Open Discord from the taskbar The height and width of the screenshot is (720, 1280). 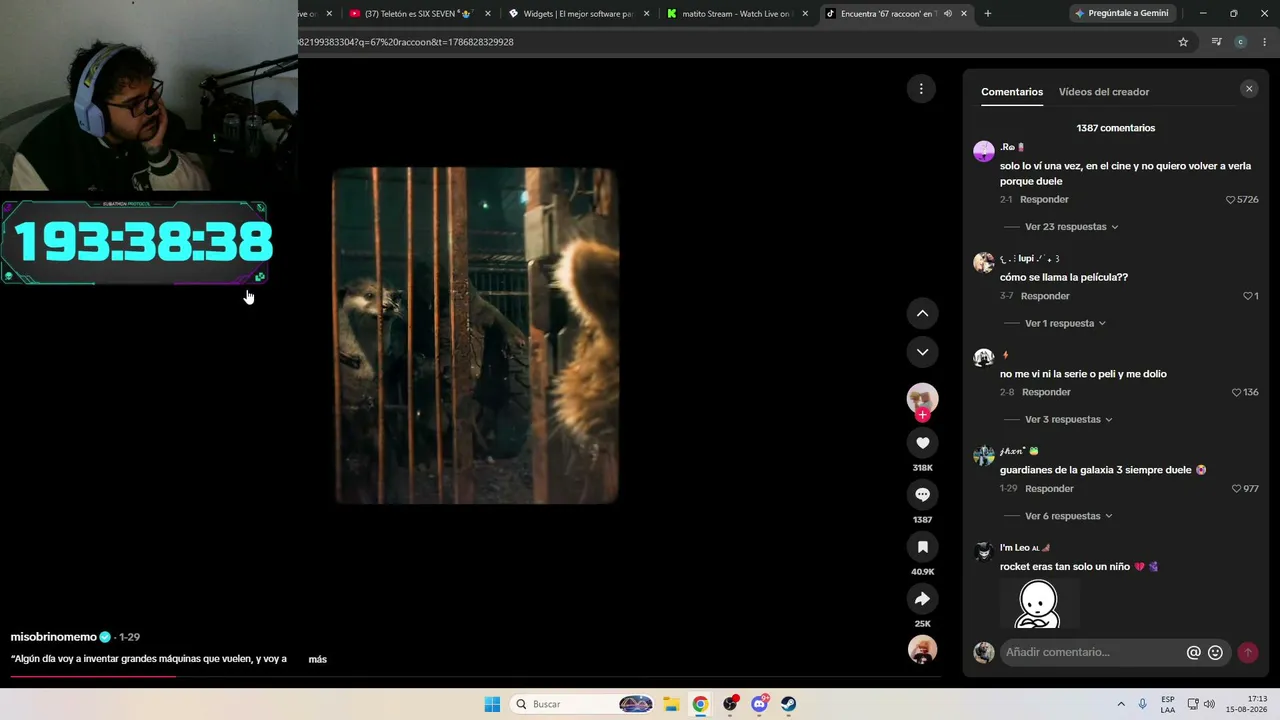coord(759,704)
